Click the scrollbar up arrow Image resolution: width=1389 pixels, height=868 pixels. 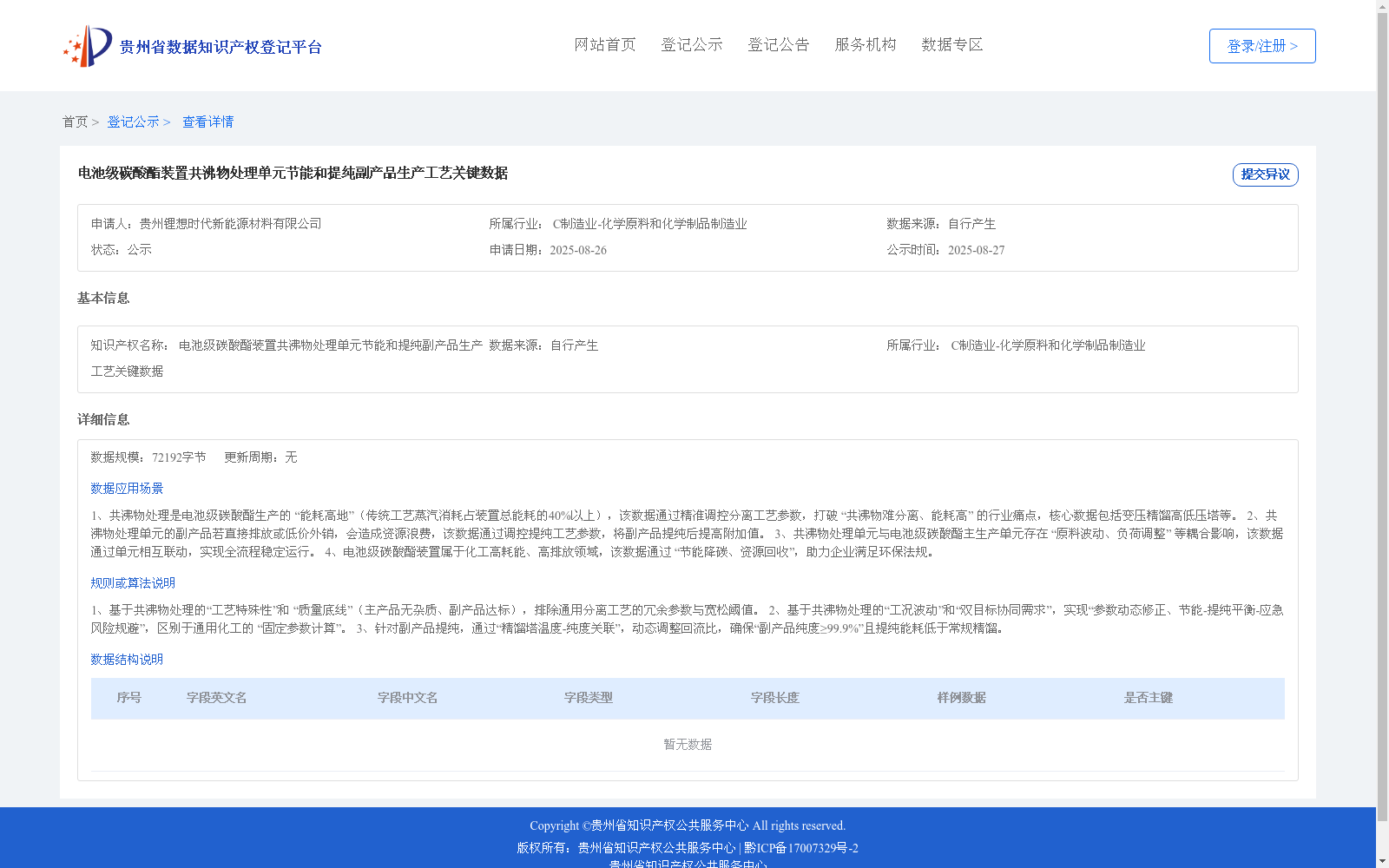1382,6
